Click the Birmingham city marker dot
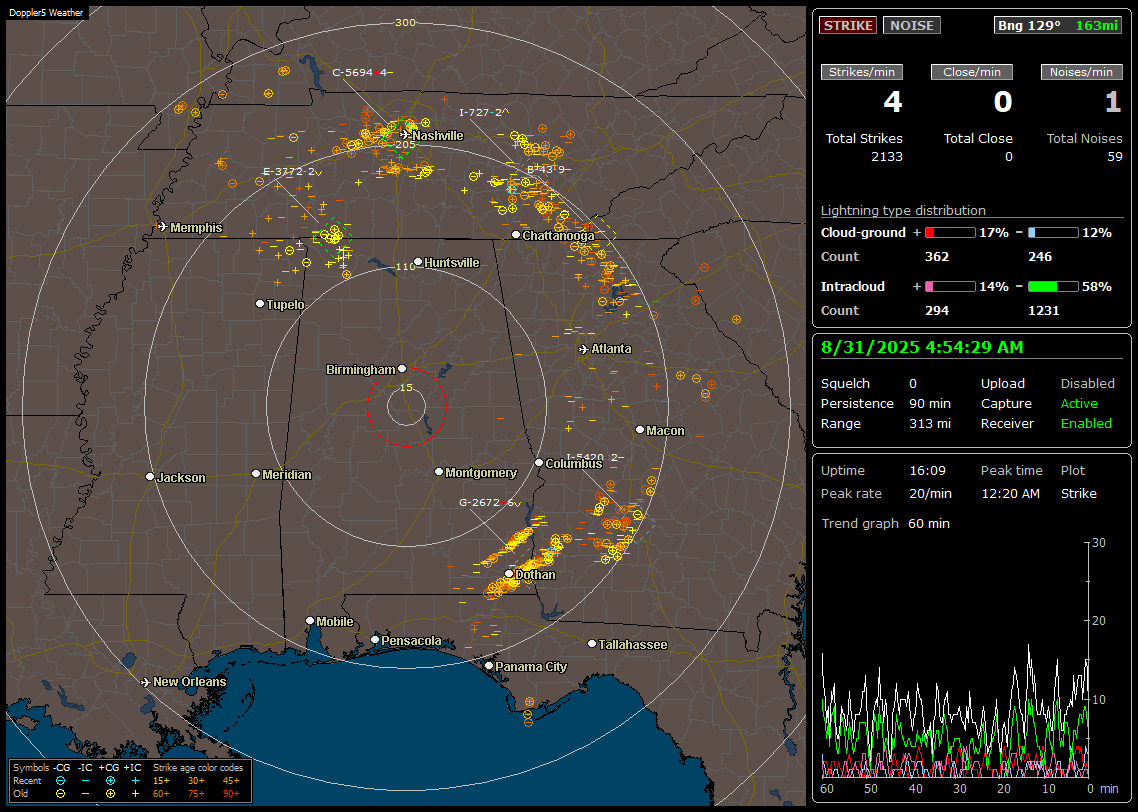Image resolution: width=1138 pixels, height=812 pixels. click(x=402, y=369)
